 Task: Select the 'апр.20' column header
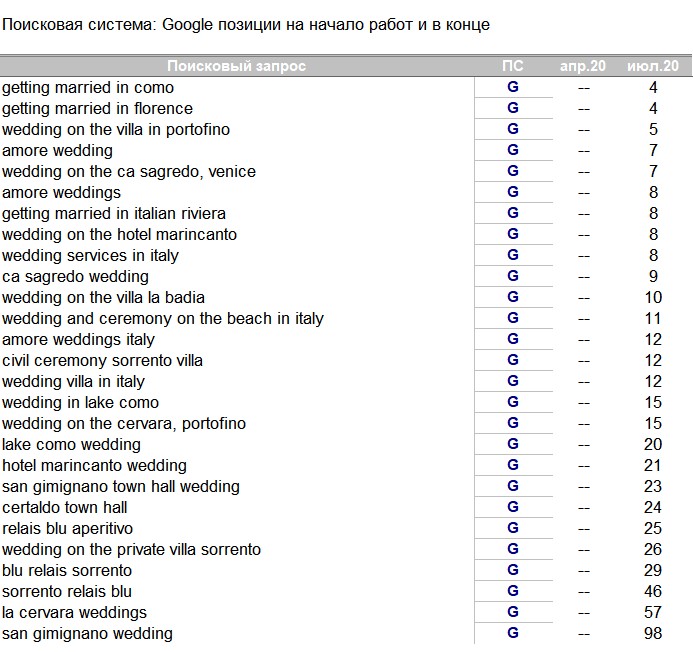point(583,66)
